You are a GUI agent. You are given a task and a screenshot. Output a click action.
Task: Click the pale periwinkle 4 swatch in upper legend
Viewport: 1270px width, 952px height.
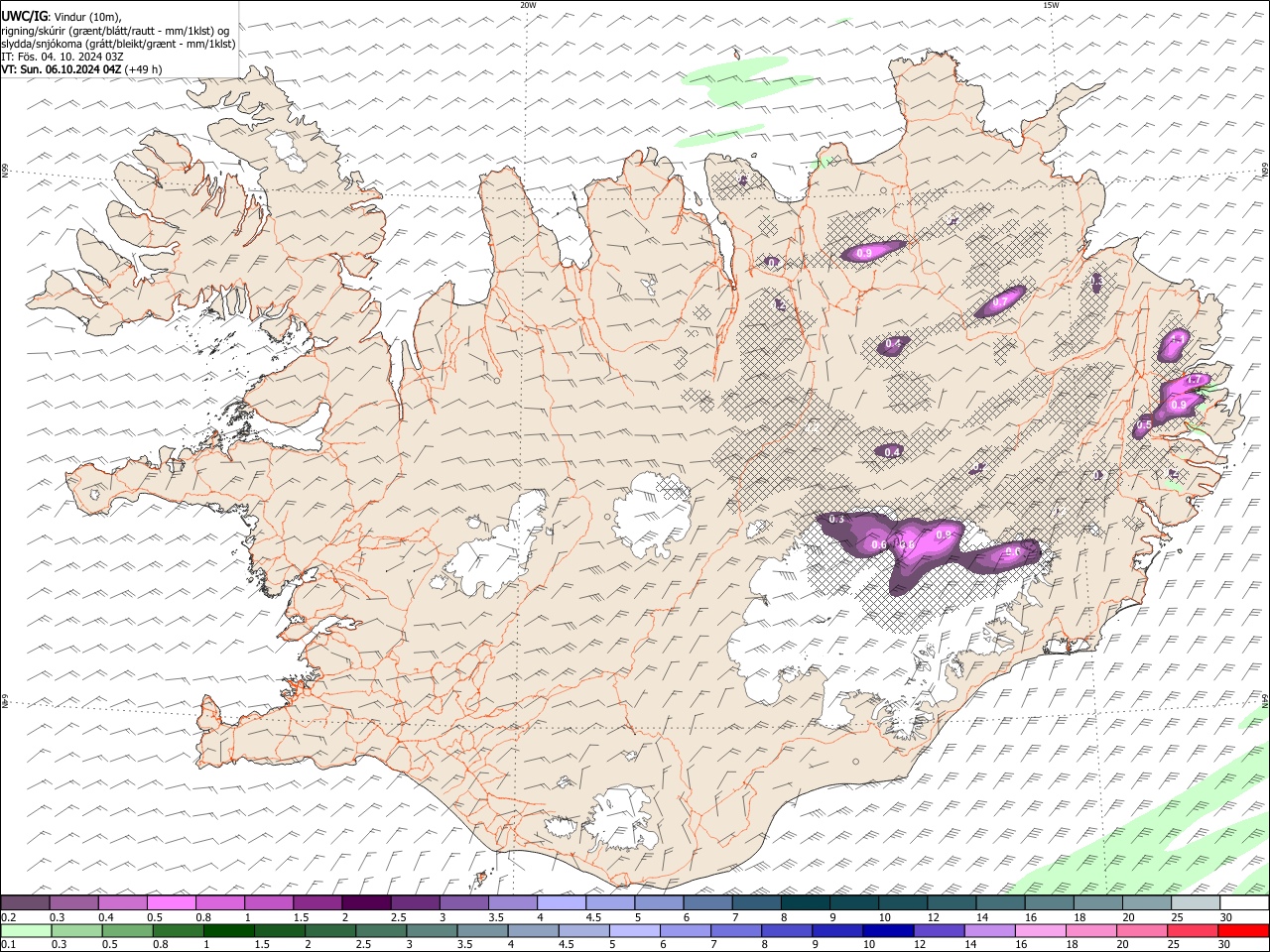pos(561,902)
